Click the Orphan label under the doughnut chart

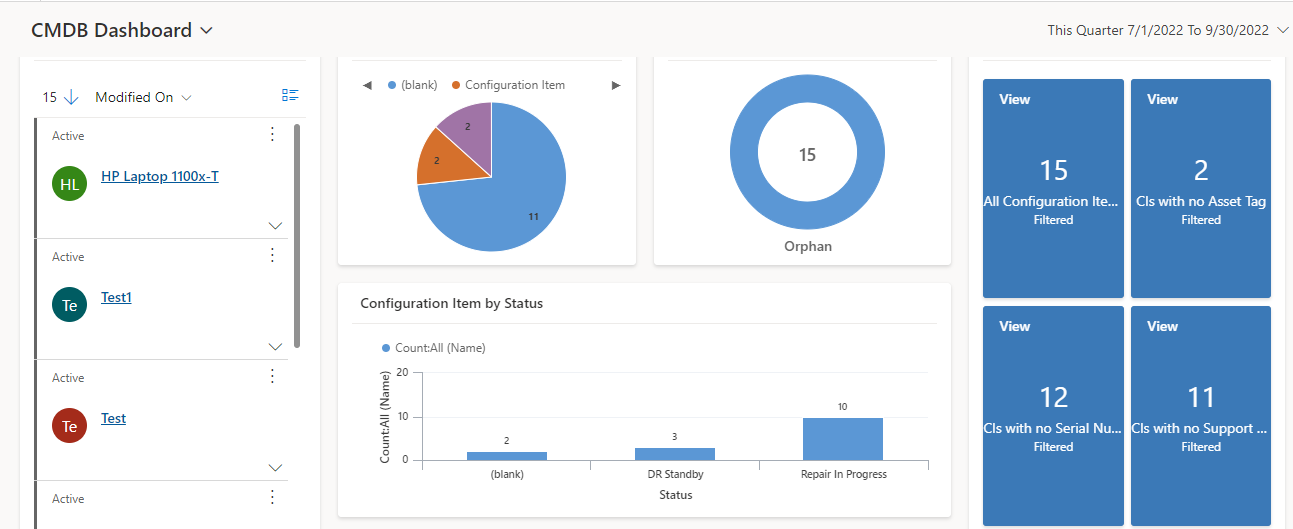(x=807, y=246)
